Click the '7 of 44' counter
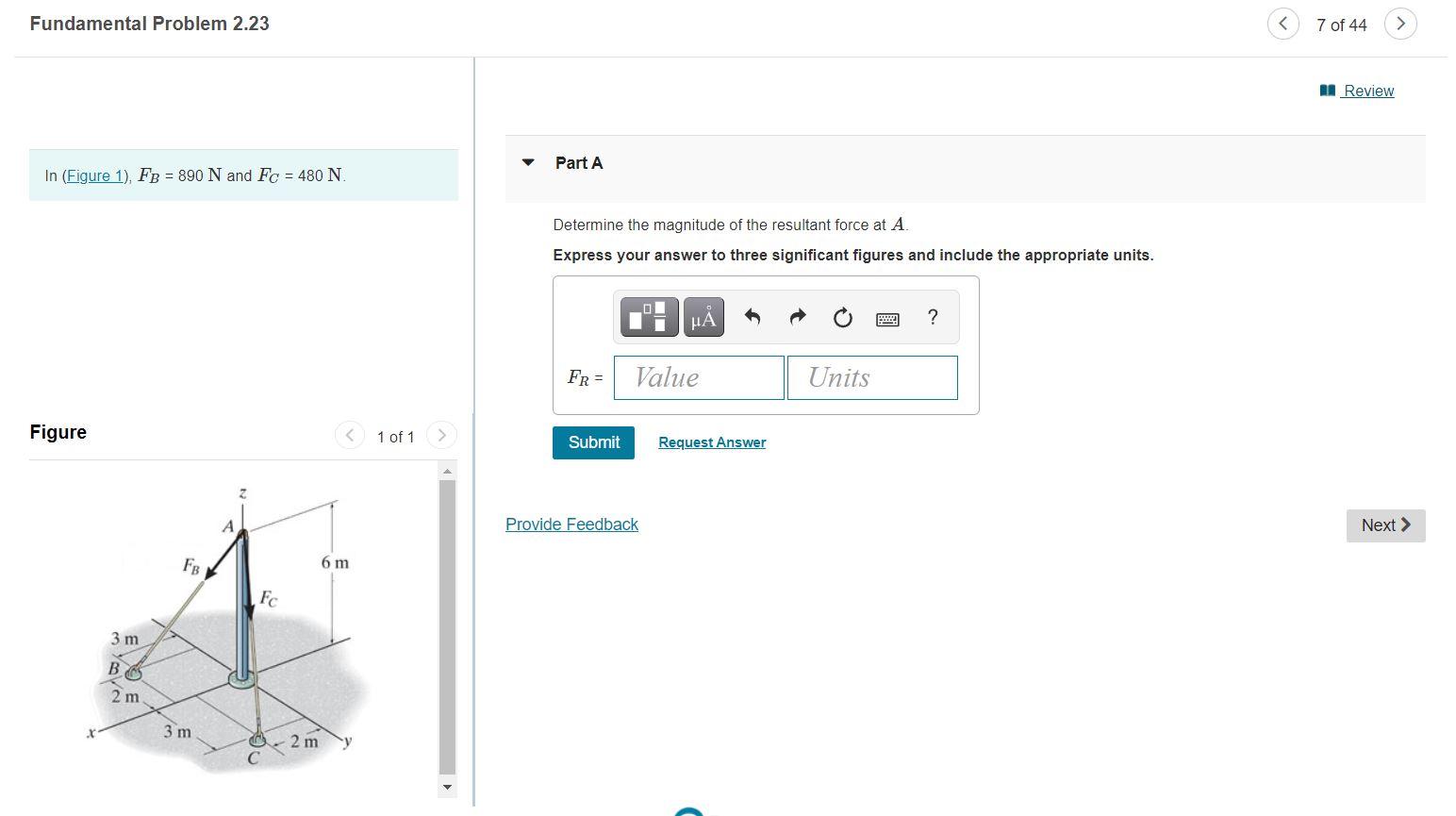Screen dimensions: 1456x816 [1341, 25]
